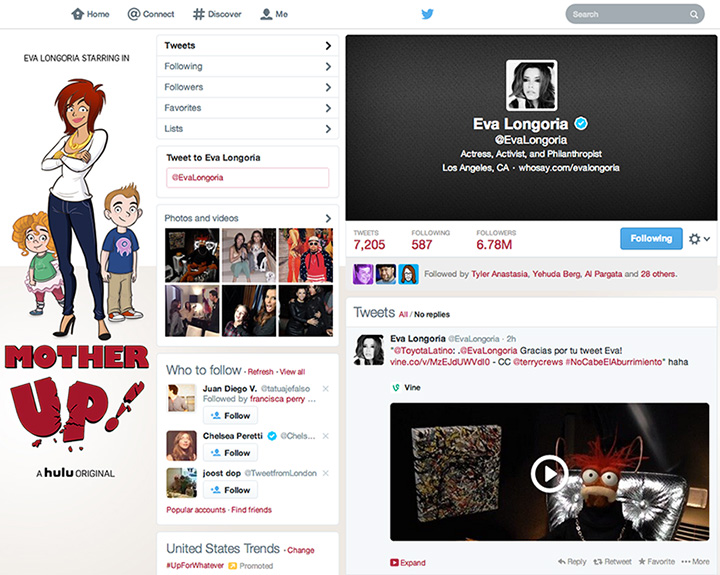
Task: Retweet Eva Longoria's tweet
Action: [612, 562]
